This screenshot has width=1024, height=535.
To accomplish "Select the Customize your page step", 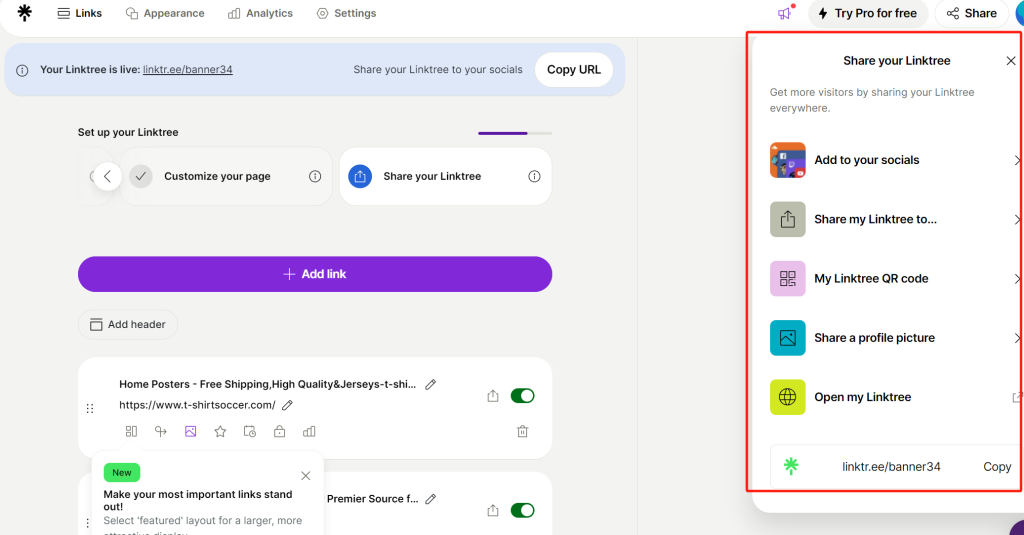I will click(x=226, y=176).
